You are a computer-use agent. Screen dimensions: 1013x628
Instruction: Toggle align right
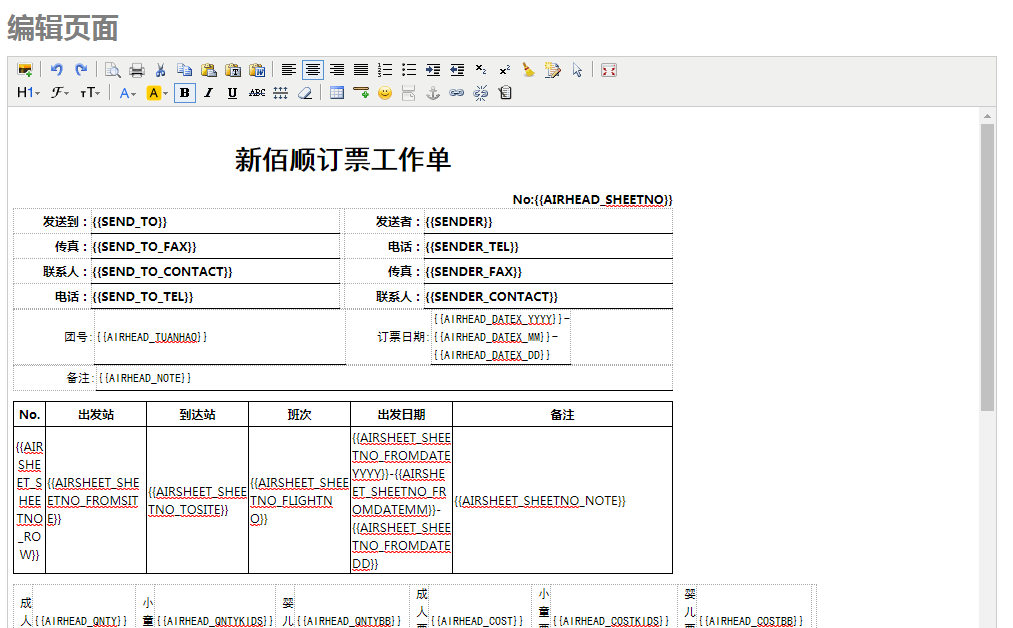(x=337, y=70)
